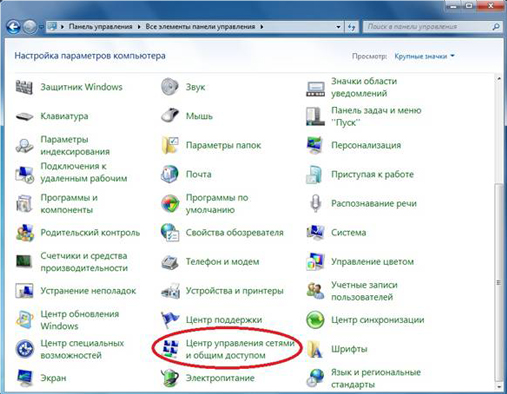Click the Электропитание battery icon
This screenshot has width=507, height=394.
click(x=170, y=378)
